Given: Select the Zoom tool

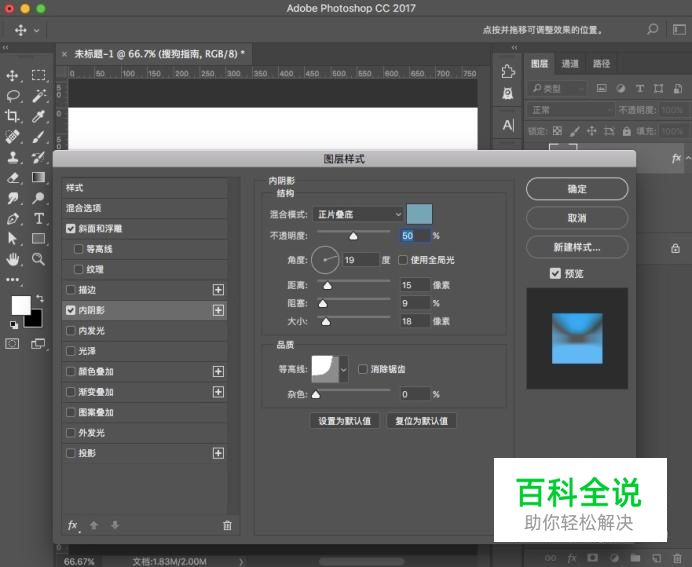Looking at the screenshot, I should point(38,259).
